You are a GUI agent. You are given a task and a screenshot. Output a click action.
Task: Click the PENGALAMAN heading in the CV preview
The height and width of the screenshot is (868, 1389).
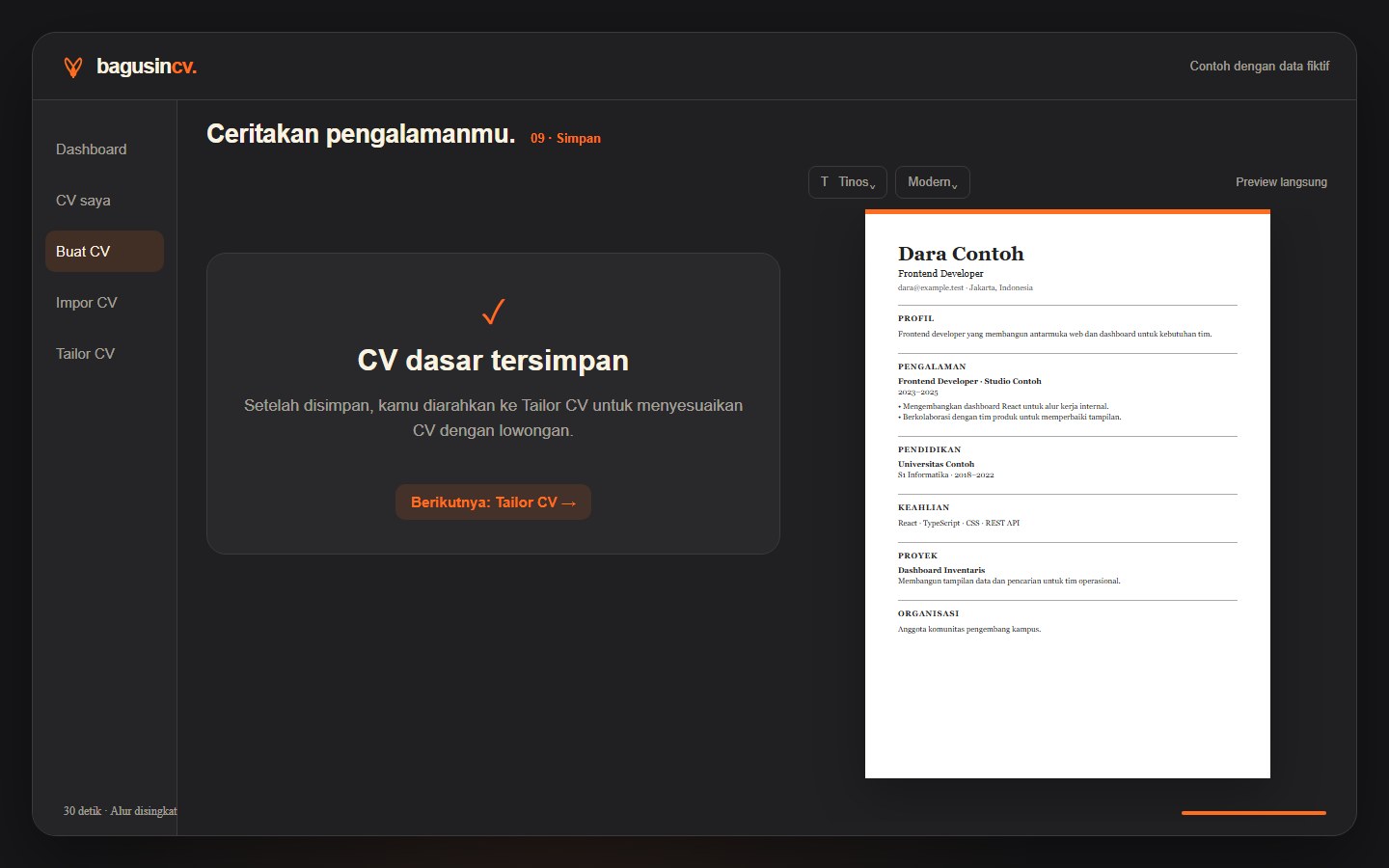932,366
